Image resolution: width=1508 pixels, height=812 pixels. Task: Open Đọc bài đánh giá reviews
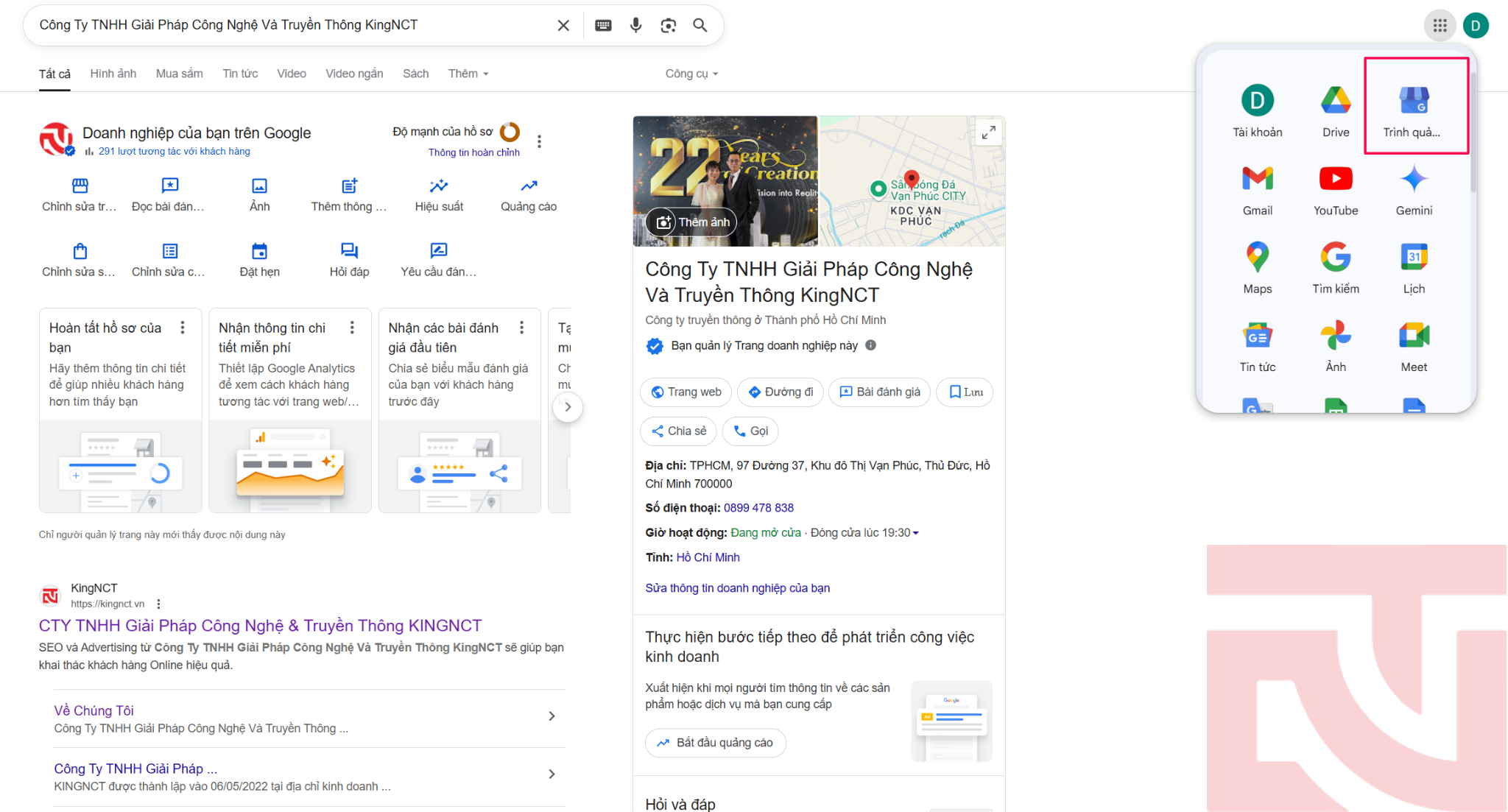point(169,195)
